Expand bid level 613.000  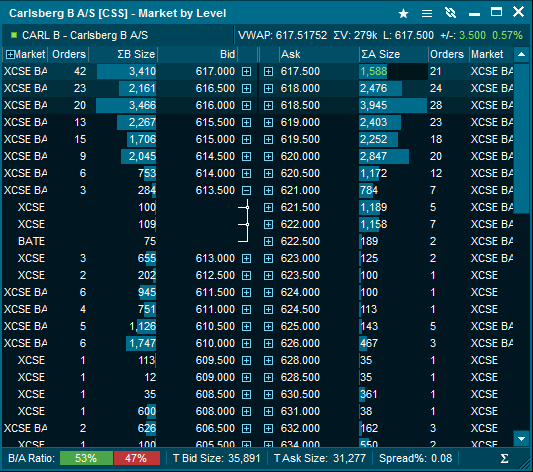tap(246, 258)
